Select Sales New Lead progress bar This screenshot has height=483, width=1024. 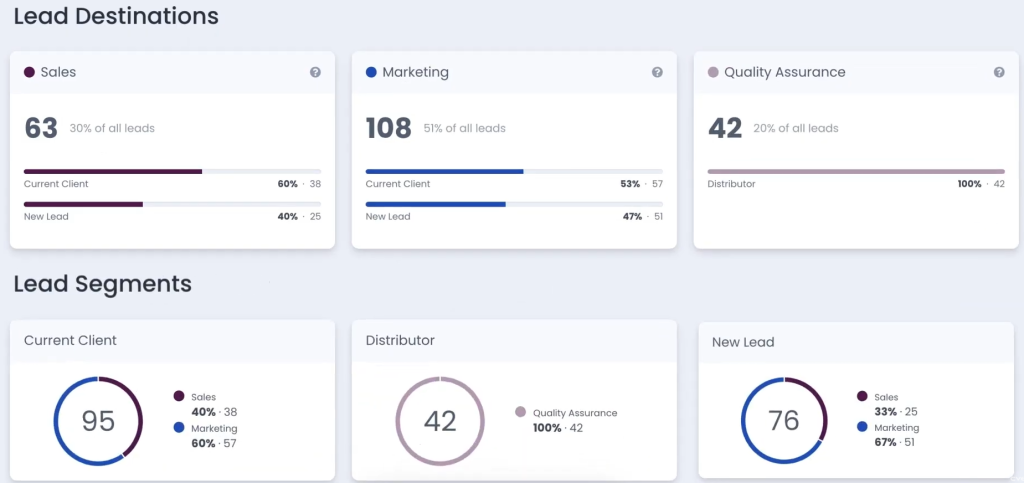(x=172, y=204)
